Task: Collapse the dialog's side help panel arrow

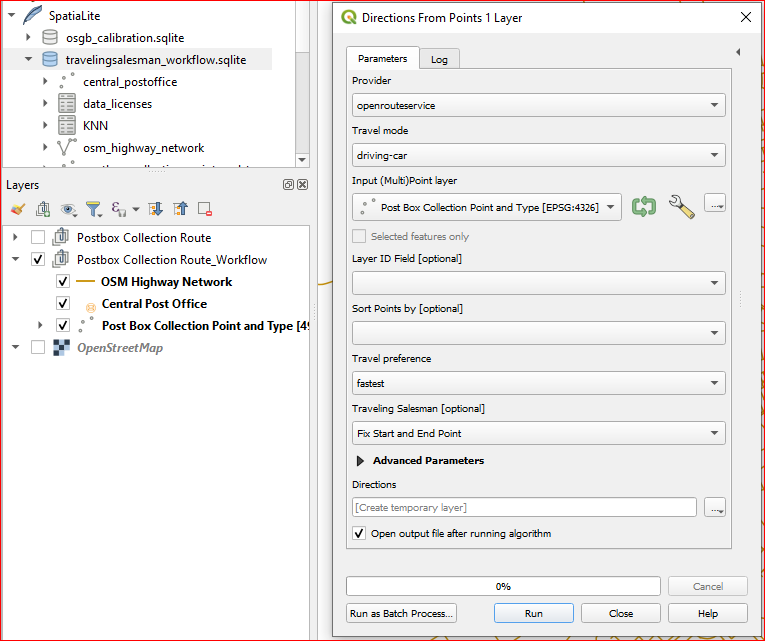Action: pos(738,52)
